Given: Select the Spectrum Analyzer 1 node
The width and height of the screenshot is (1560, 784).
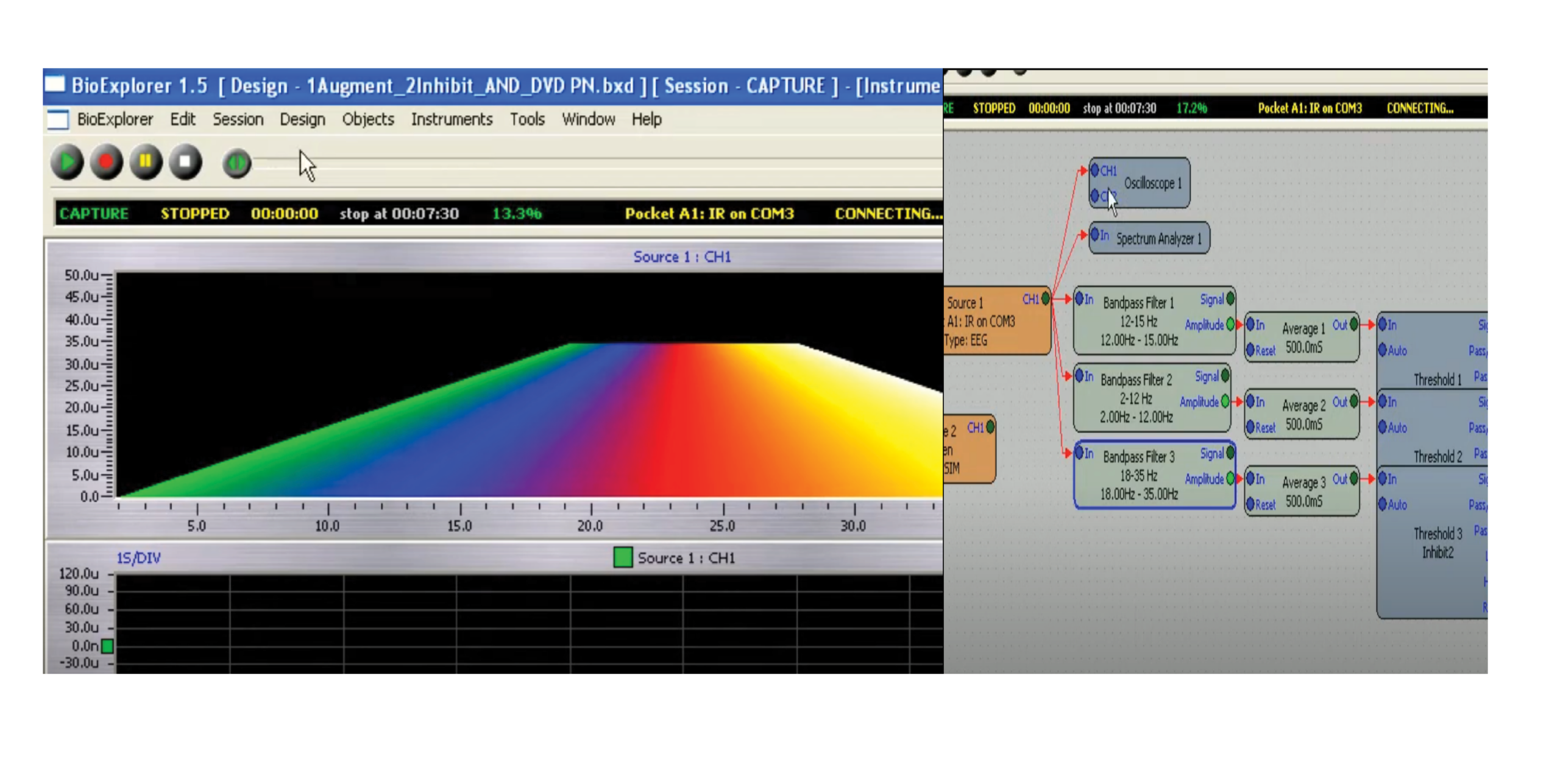Looking at the screenshot, I should [1158, 239].
